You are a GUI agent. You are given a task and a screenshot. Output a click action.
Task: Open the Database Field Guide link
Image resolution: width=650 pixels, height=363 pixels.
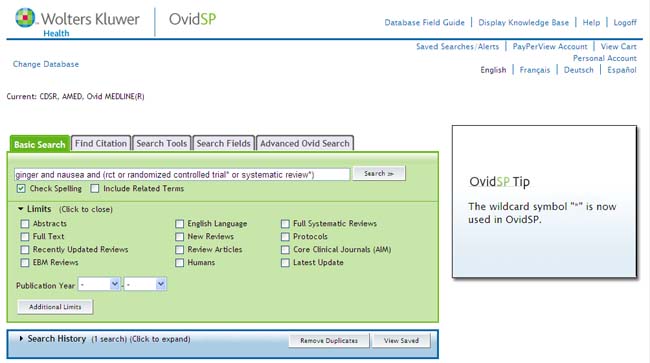[x=424, y=22]
